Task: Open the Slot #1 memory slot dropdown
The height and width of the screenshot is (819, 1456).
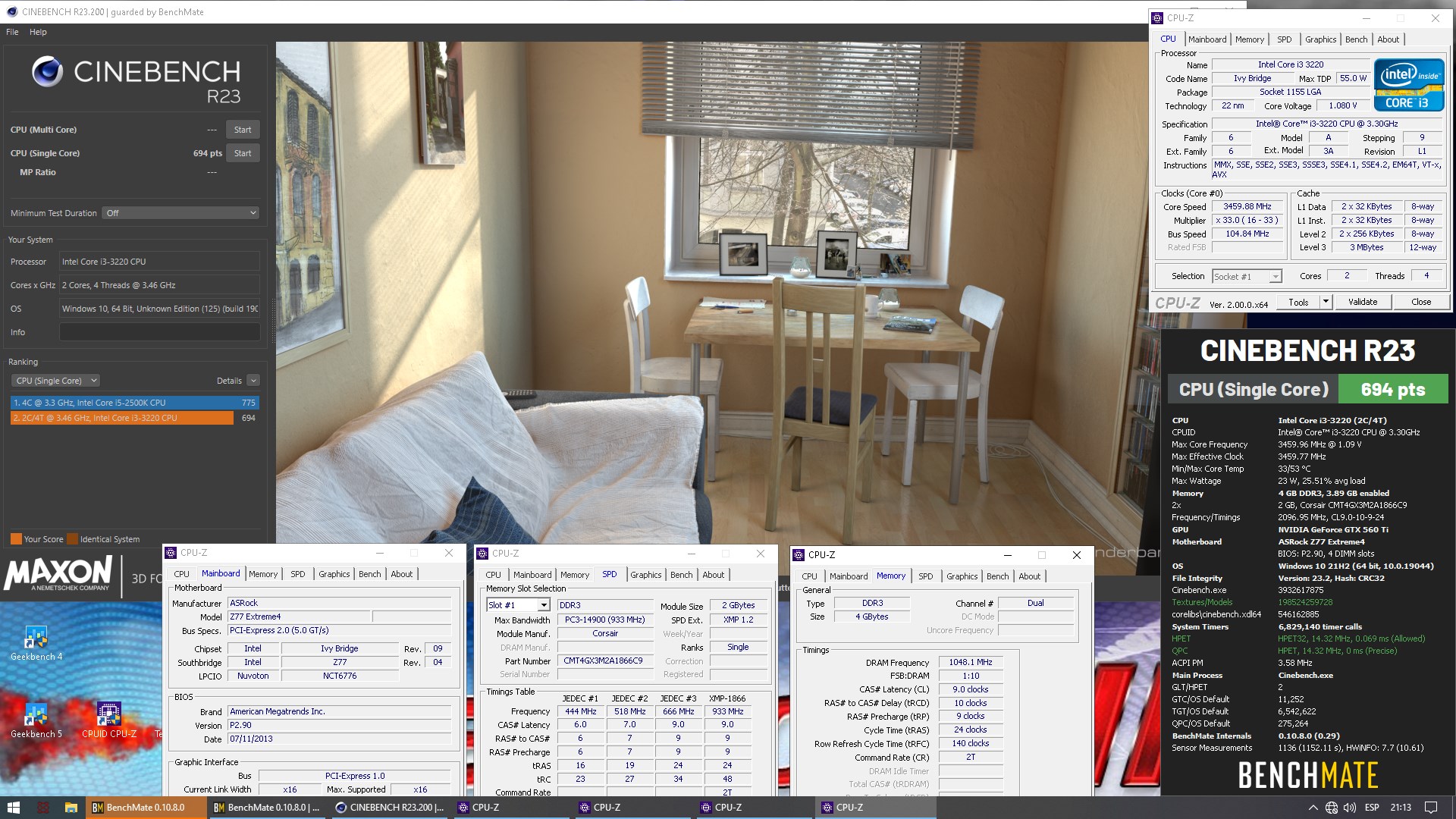Action: click(518, 605)
